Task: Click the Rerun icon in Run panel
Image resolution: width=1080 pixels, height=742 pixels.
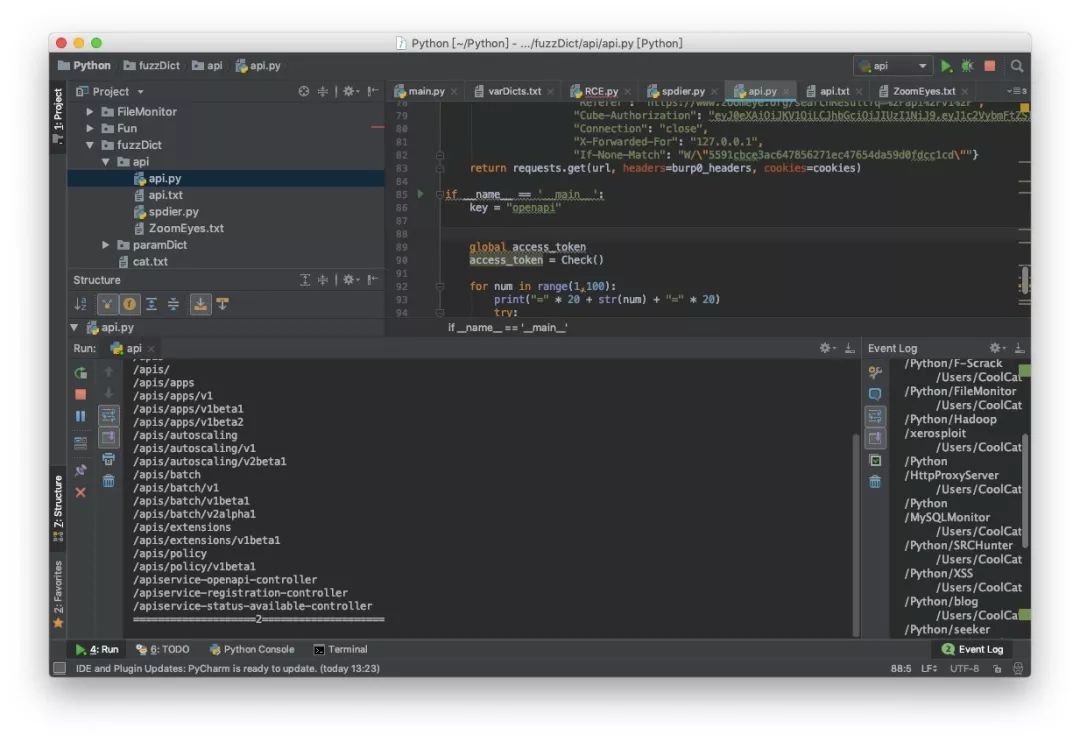Action: (x=81, y=372)
